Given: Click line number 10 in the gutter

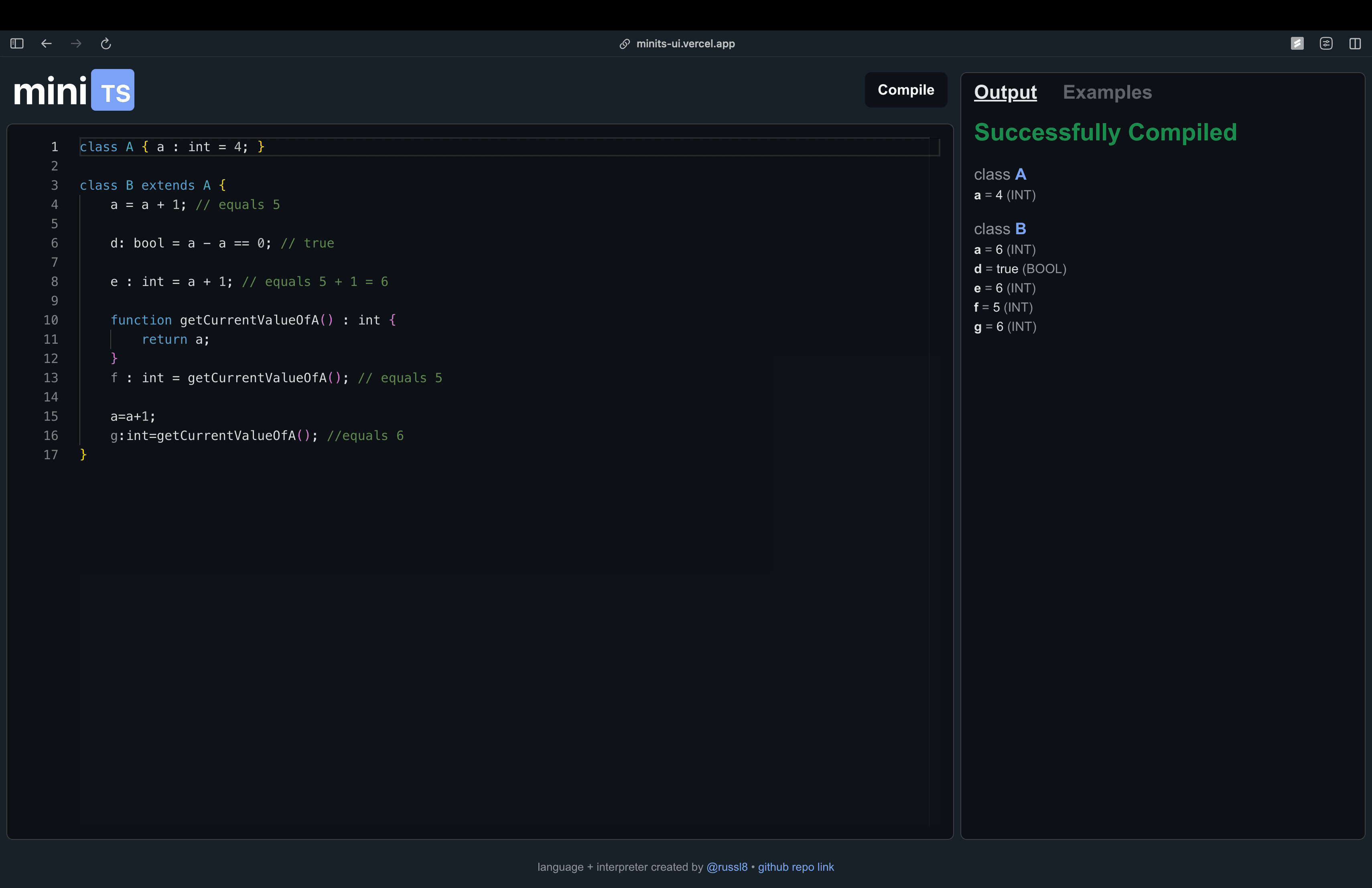Looking at the screenshot, I should pos(51,320).
